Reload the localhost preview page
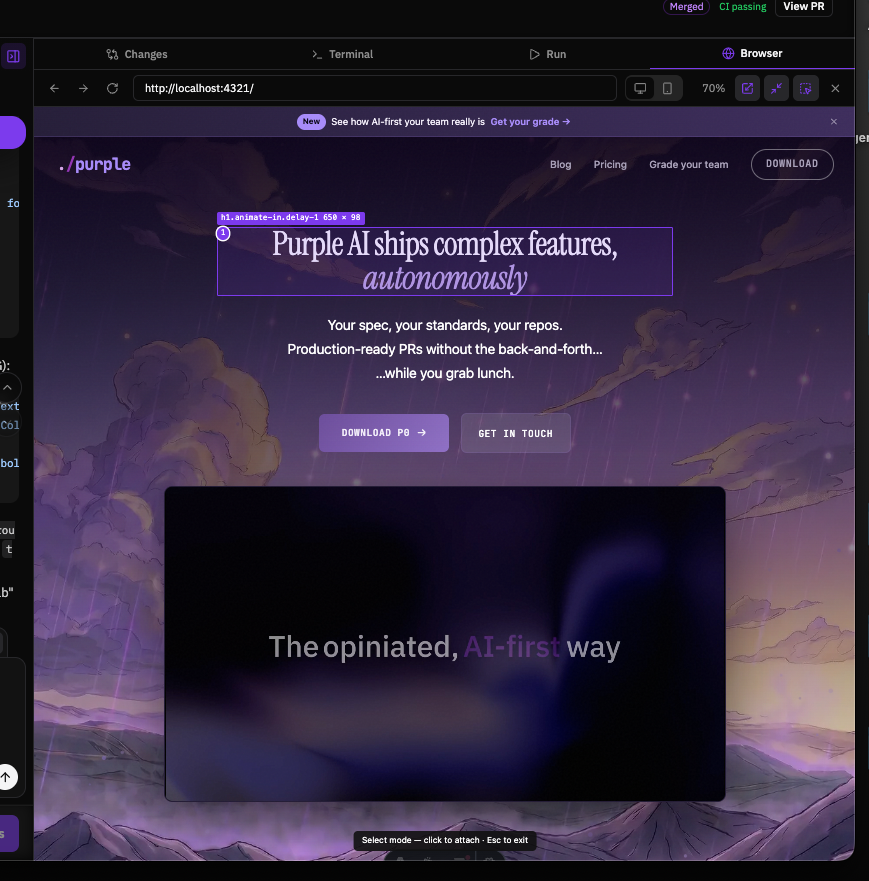 click(112, 88)
